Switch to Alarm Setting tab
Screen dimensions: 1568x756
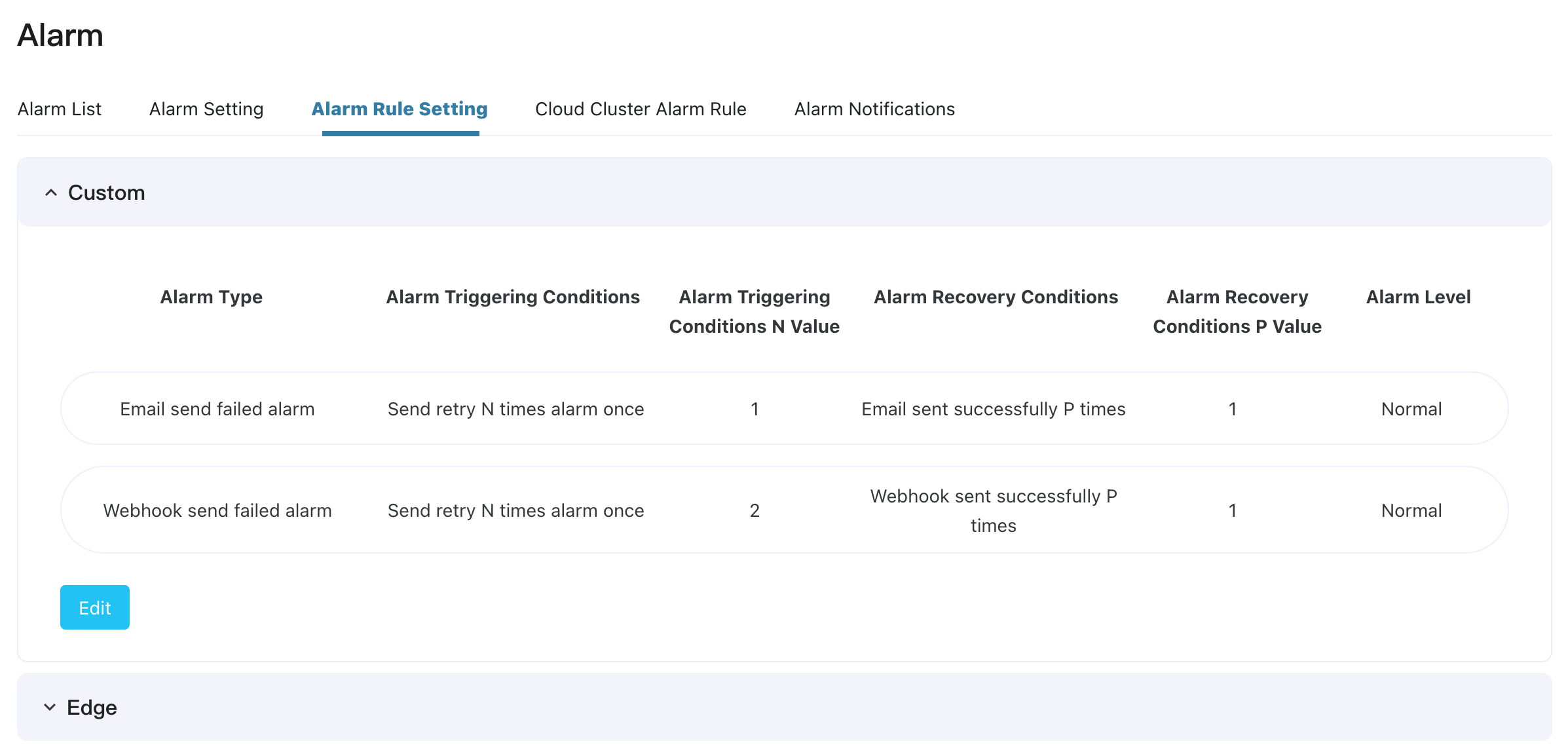click(206, 109)
